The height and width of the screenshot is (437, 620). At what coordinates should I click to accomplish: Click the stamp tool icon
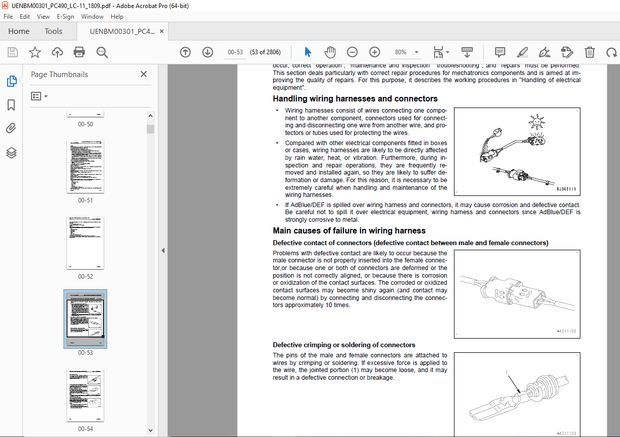point(567,52)
